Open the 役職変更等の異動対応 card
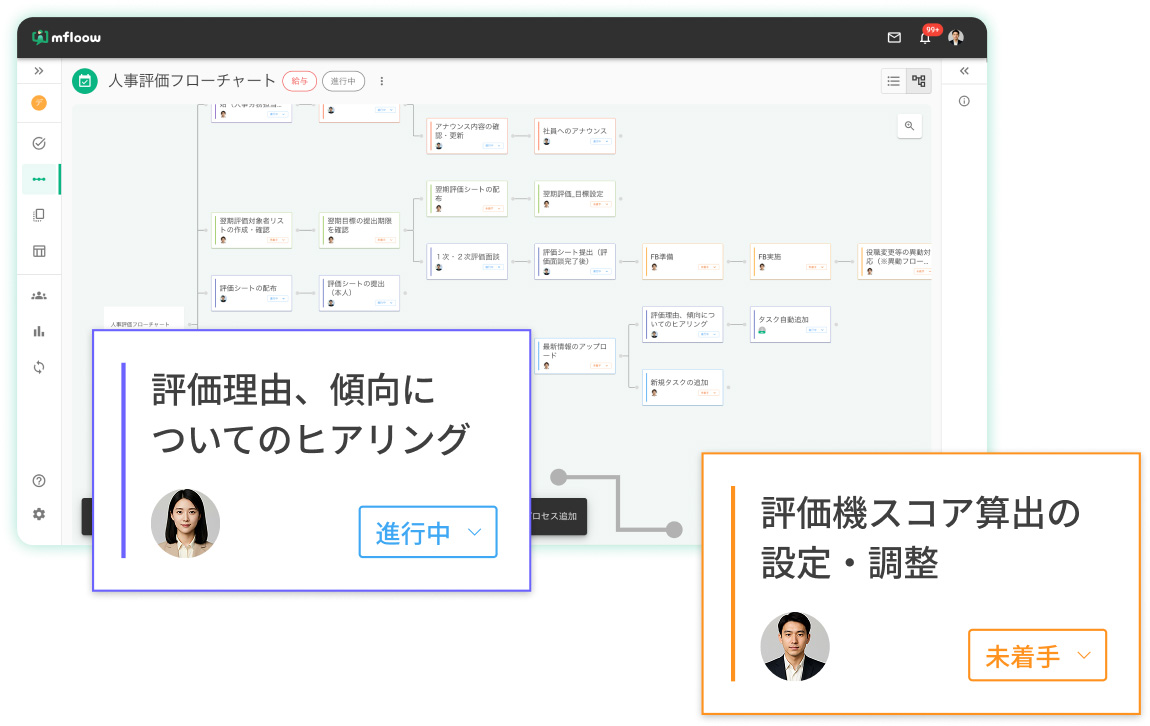 [x=895, y=262]
